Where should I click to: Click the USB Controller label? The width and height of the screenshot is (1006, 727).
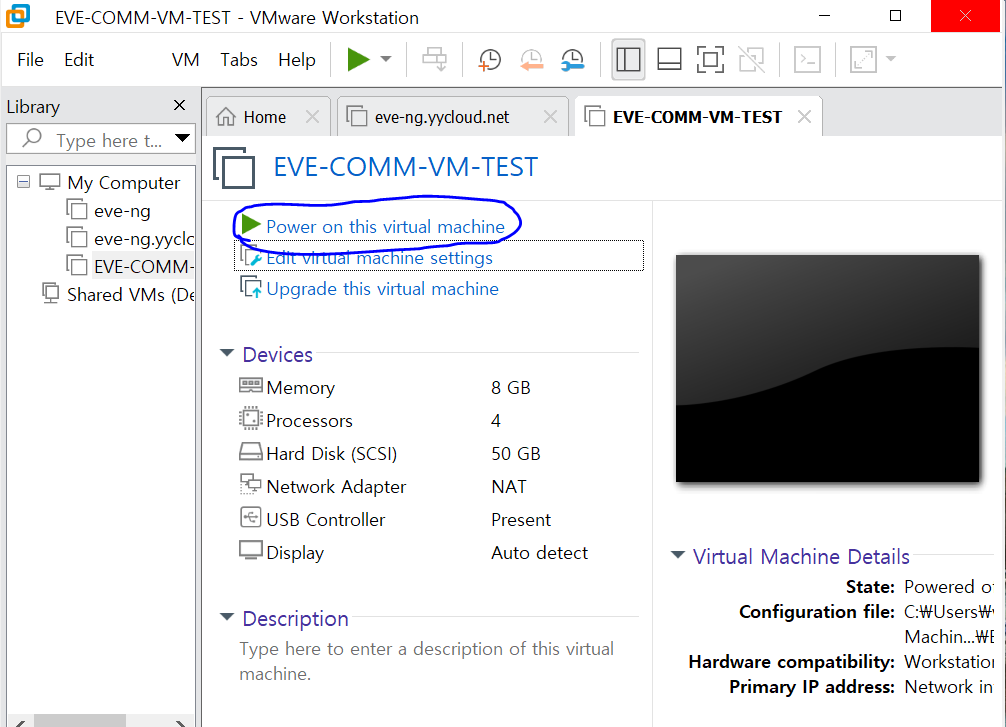coord(325,520)
